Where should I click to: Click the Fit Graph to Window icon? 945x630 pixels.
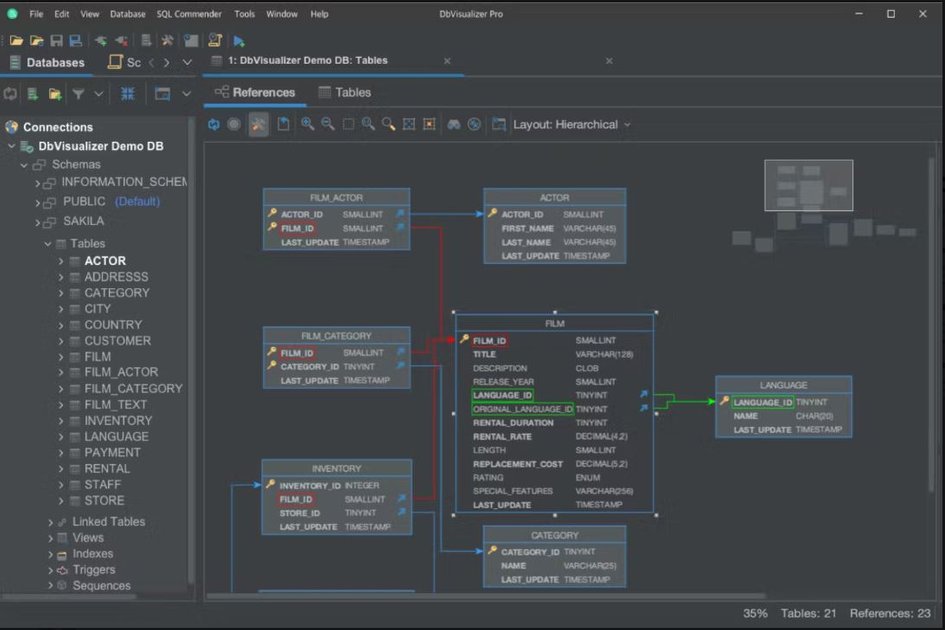[x=409, y=124]
